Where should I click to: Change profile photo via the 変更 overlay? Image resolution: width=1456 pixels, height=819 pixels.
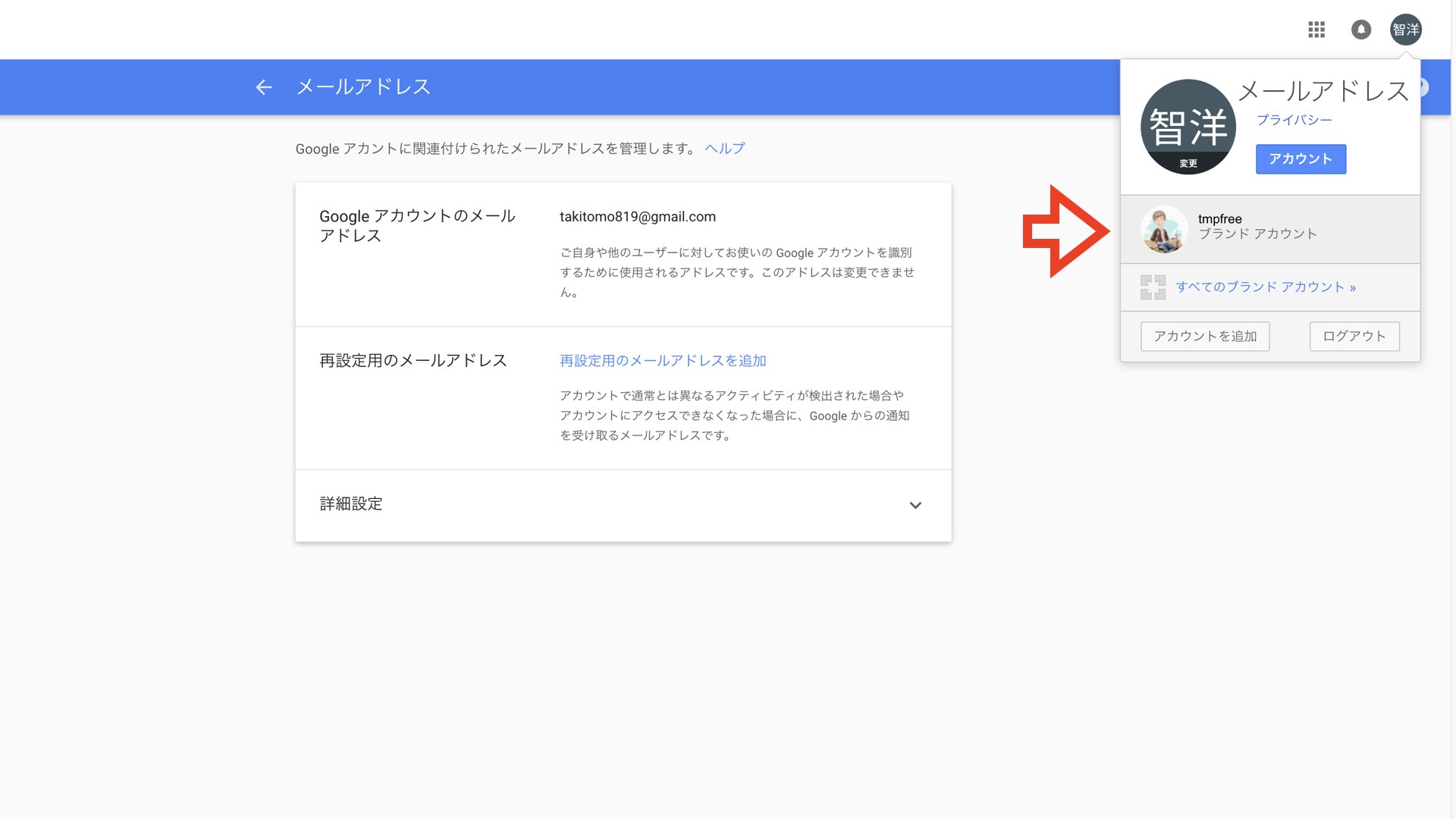(x=1188, y=162)
